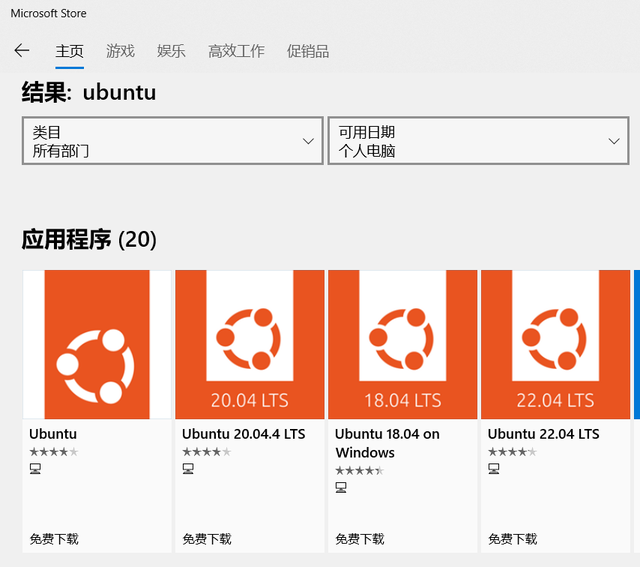Click the PC device icon under Ubuntu 22.04

pyautogui.click(x=494, y=469)
